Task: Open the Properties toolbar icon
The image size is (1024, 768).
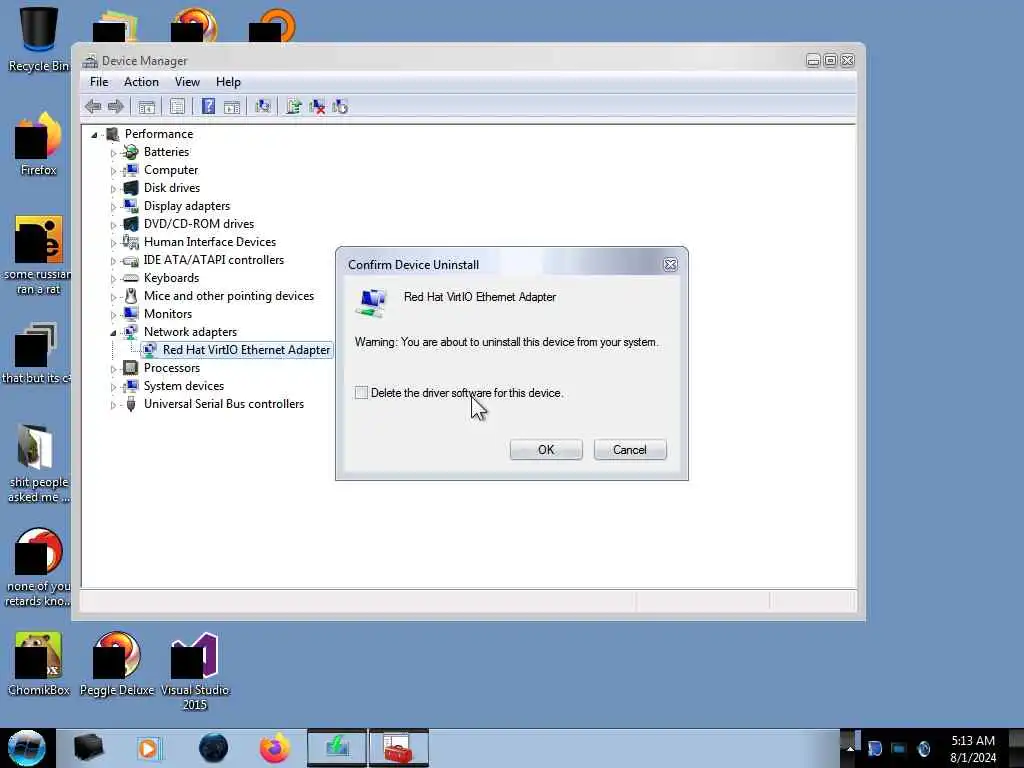Action: 178,106
